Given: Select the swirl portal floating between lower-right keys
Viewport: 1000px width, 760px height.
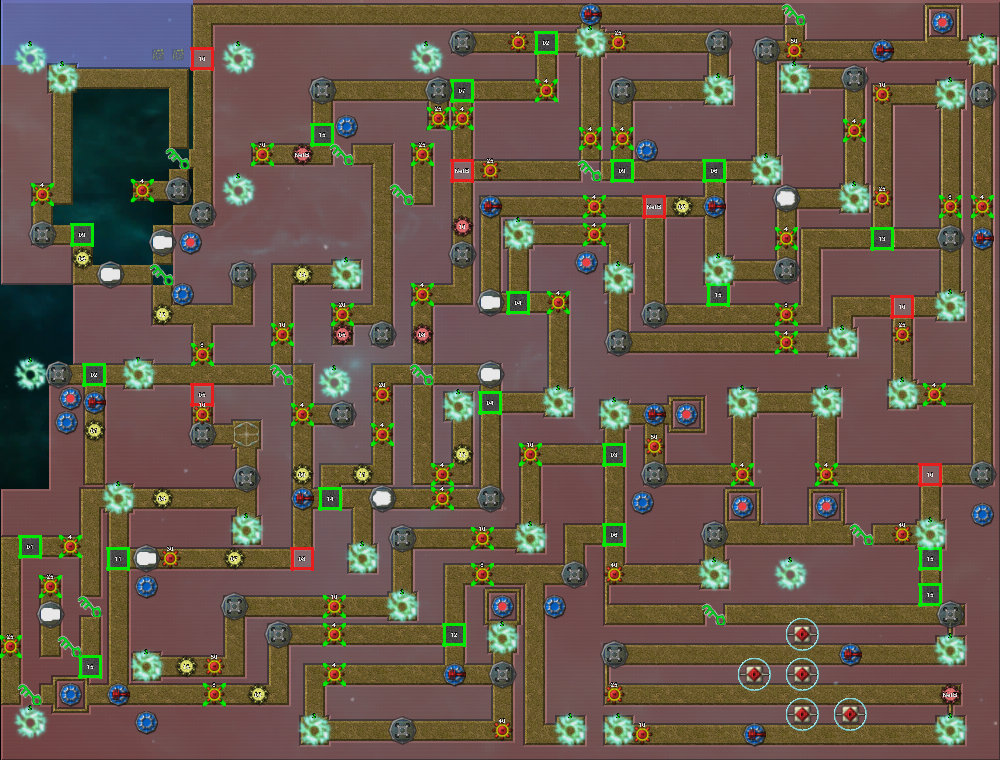Looking at the screenshot, I should pyautogui.click(x=790, y=574).
